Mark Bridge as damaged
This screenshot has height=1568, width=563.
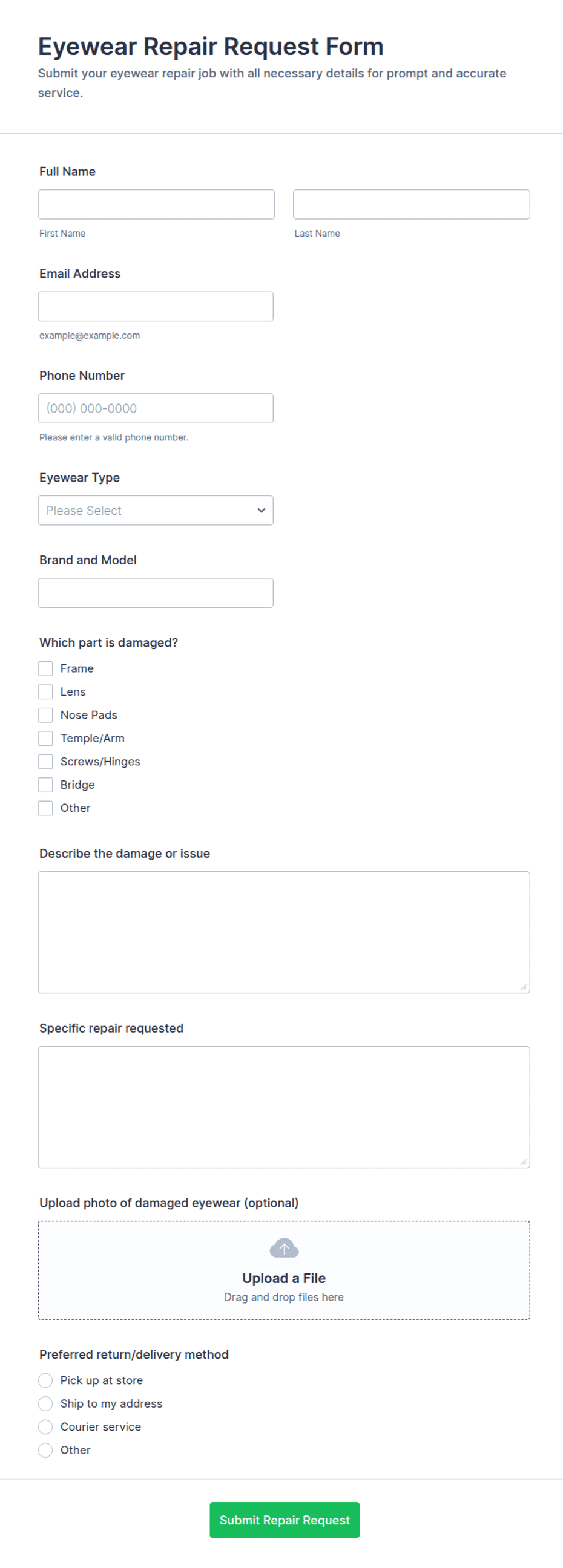45,785
